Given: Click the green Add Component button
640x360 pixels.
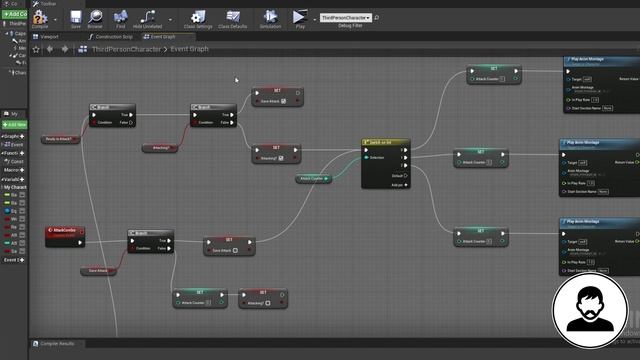Looking at the screenshot, I should (15, 14).
